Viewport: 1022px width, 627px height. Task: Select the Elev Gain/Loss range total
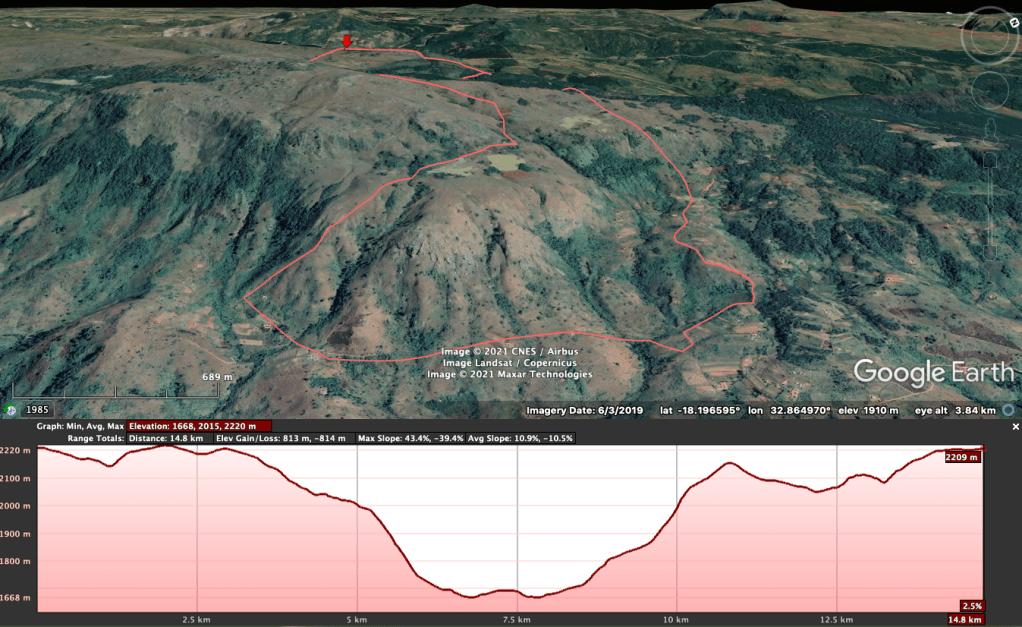pyautogui.click(x=281, y=439)
